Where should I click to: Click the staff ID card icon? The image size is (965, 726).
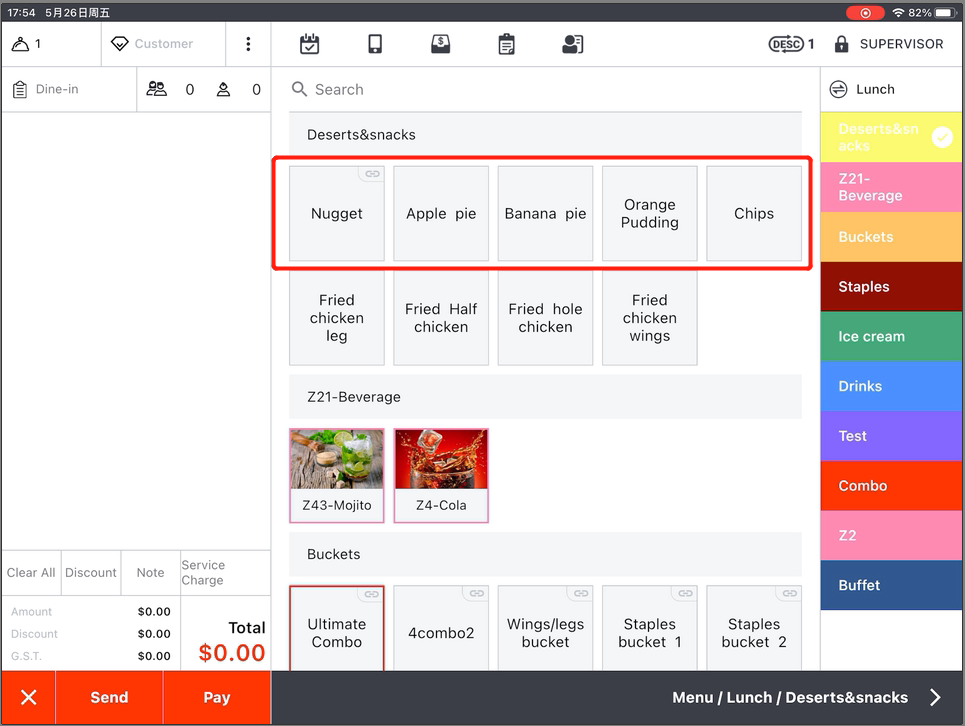pyautogui.click(x=572, y=44)
